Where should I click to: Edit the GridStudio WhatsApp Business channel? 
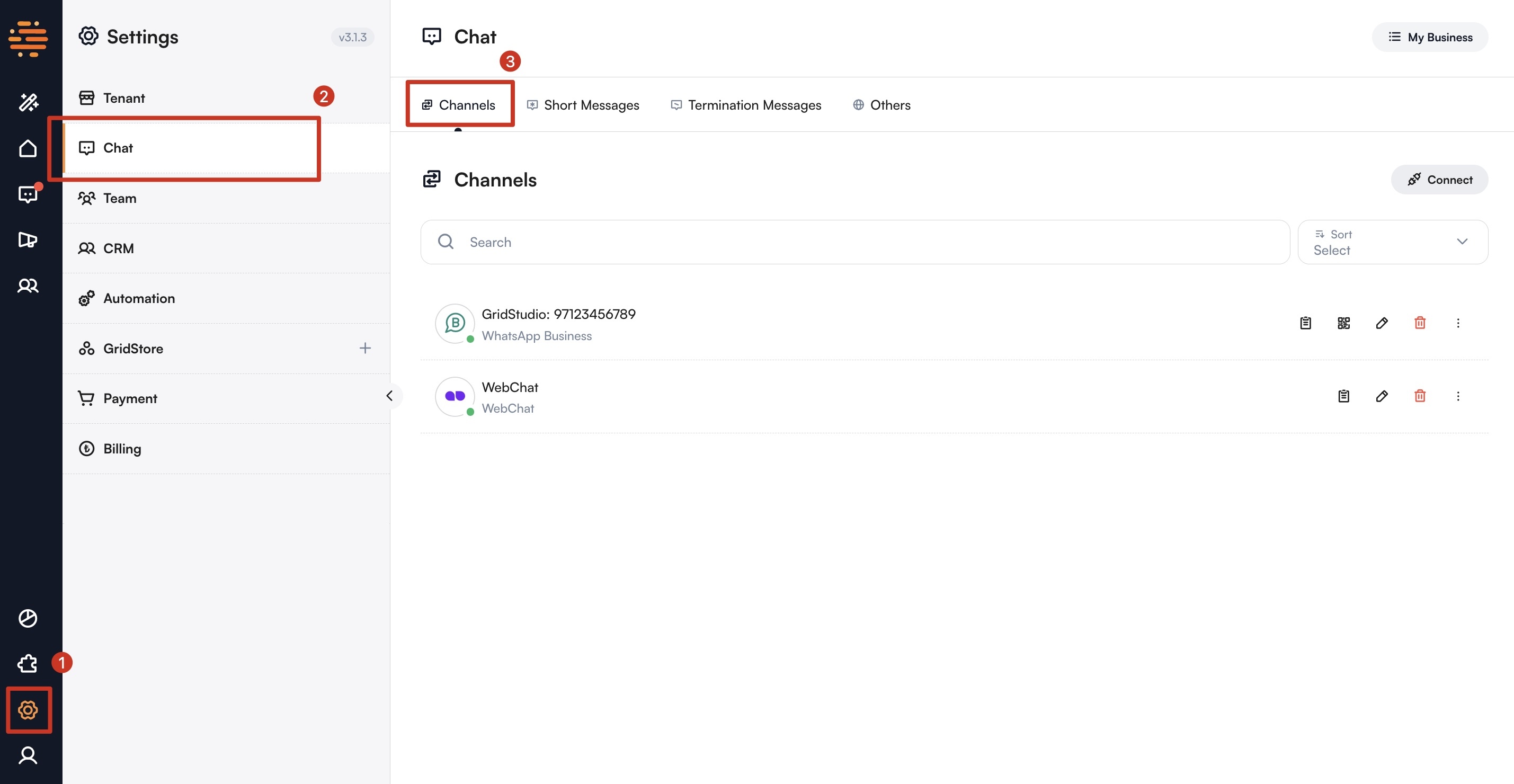pos(1382,323)
